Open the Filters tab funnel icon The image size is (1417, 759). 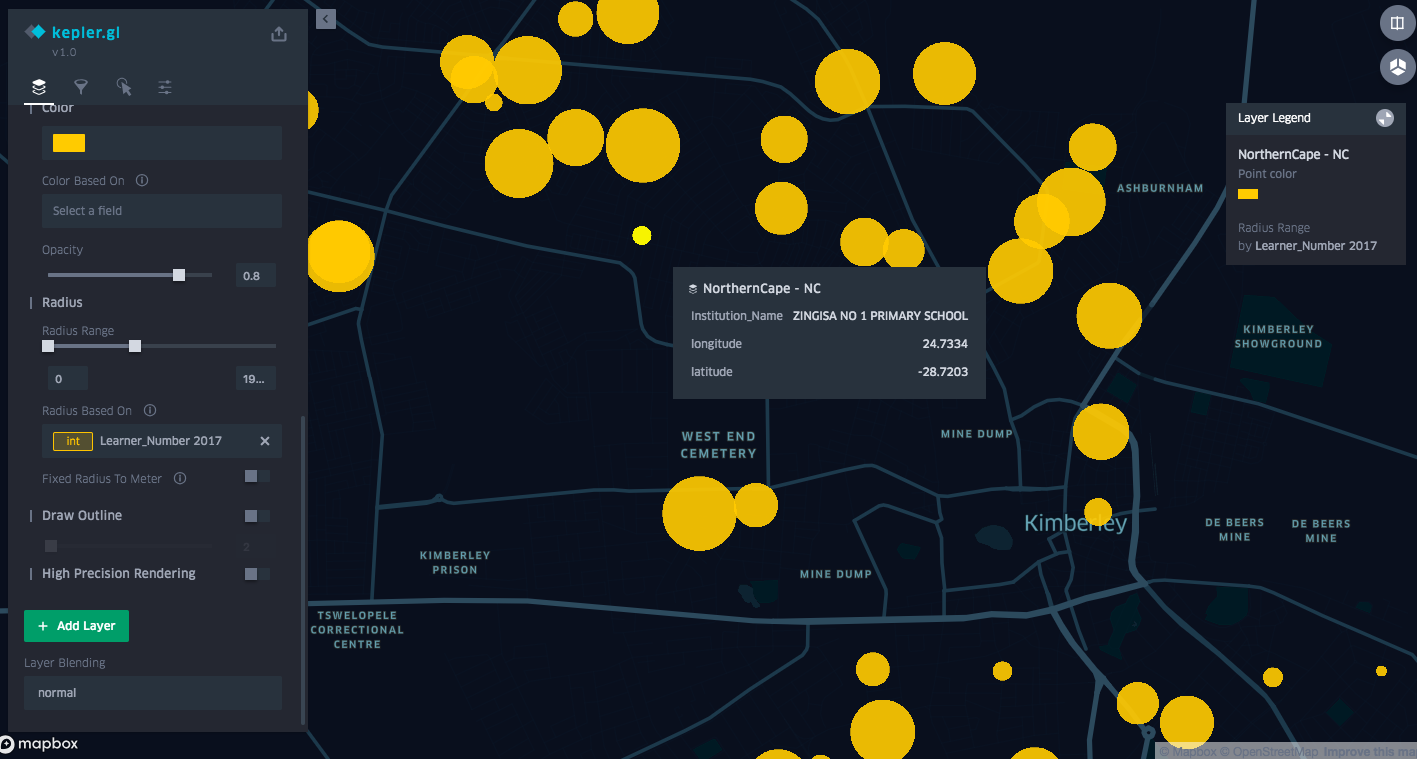[x=81, y=87]
